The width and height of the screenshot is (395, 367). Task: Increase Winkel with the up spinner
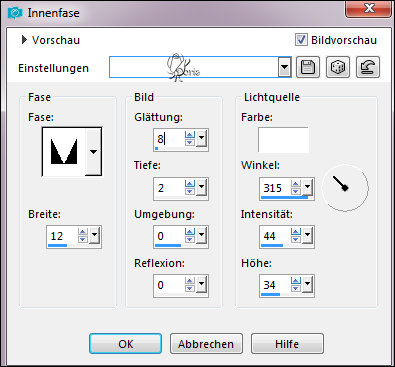296,184
